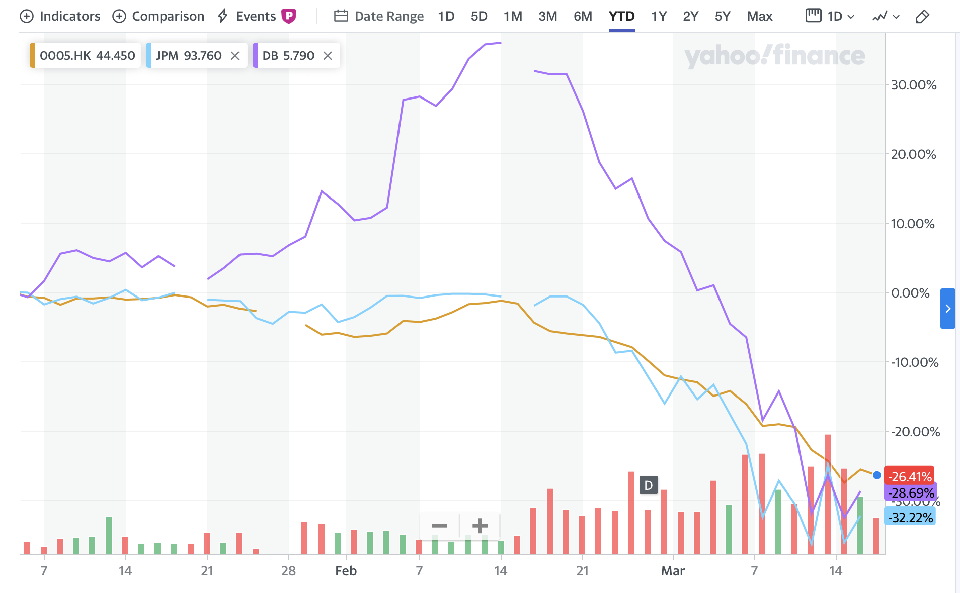Remove DB comparison from chart
This screenshot has height=593, width=960.
point(328,56)
